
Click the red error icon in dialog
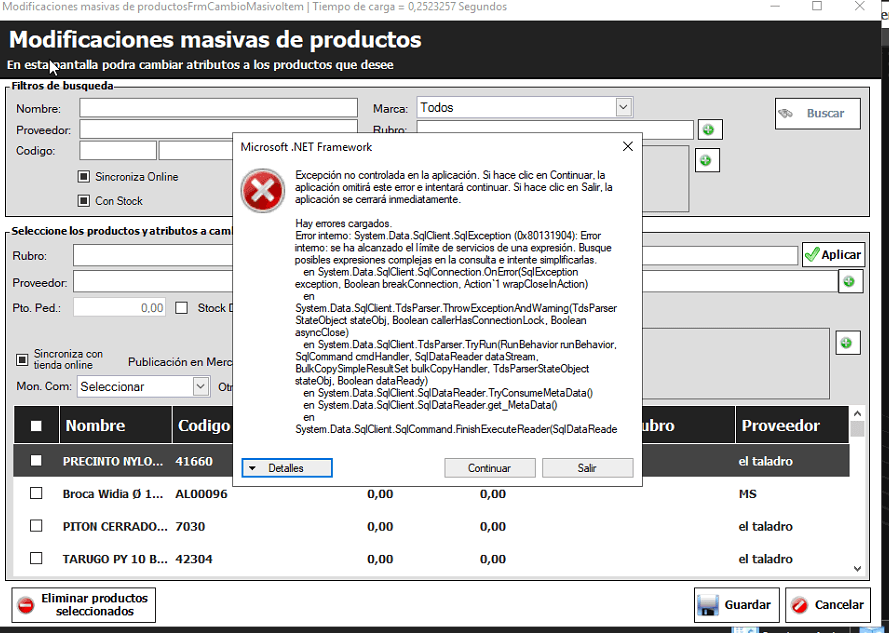coord(264,189)
